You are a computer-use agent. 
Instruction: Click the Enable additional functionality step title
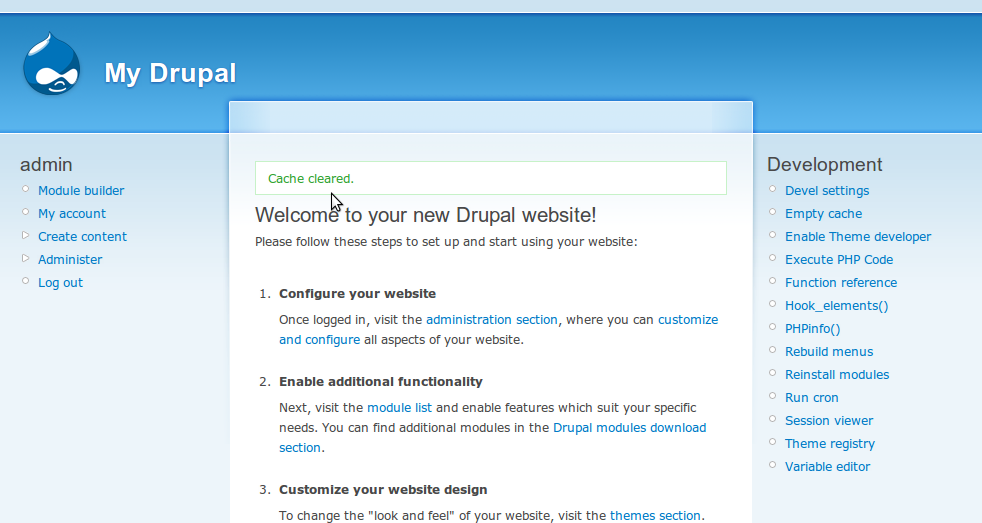pos(381,381)
